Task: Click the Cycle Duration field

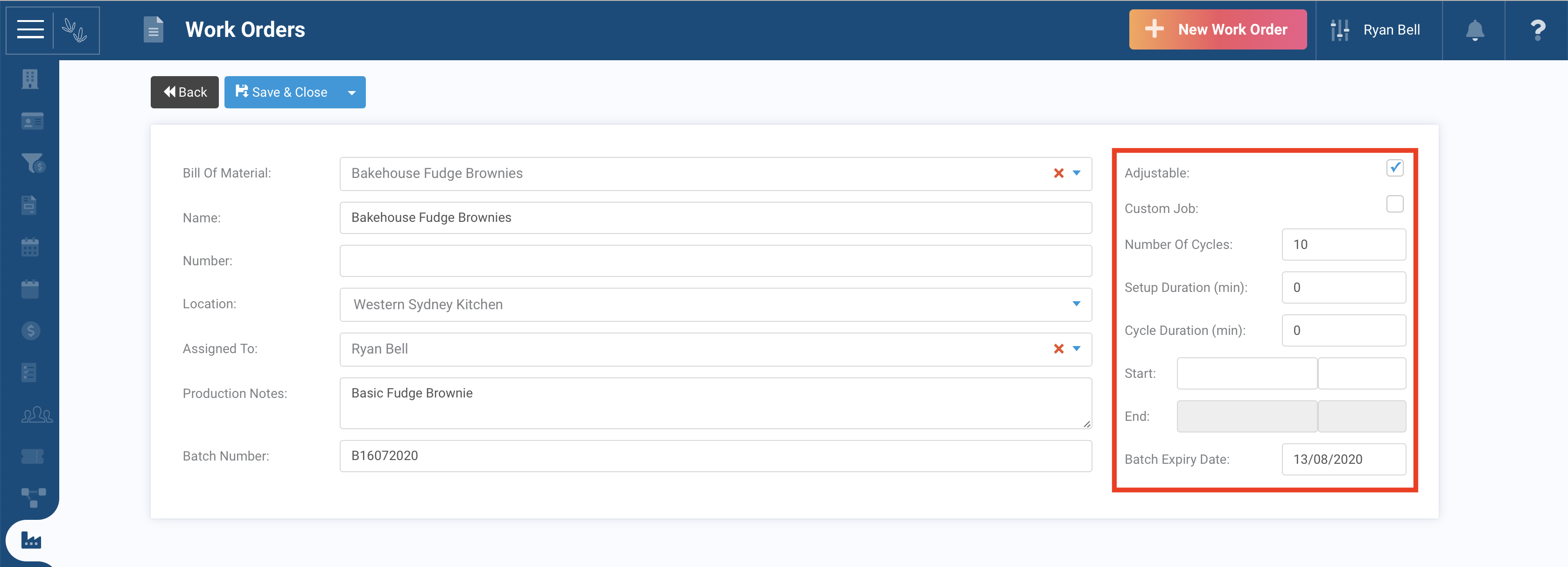Action: tap(1344, 331)
